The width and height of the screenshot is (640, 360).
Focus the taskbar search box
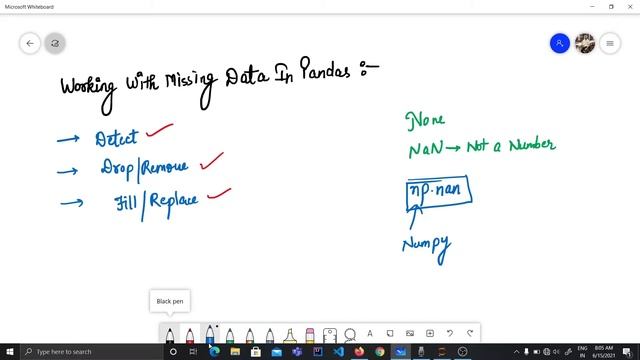click(91, 352)
